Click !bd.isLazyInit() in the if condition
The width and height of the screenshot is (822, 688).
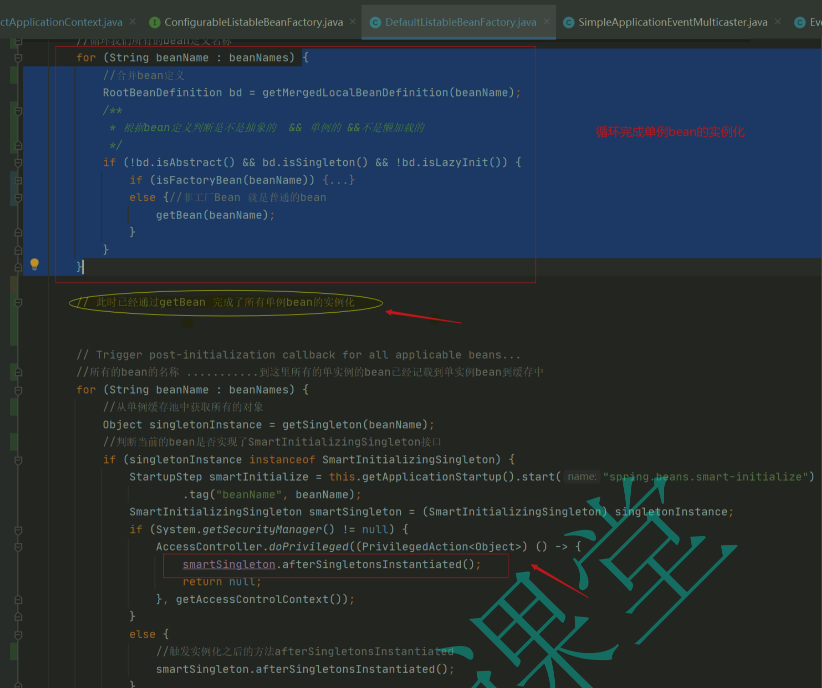tap(451, 163)
